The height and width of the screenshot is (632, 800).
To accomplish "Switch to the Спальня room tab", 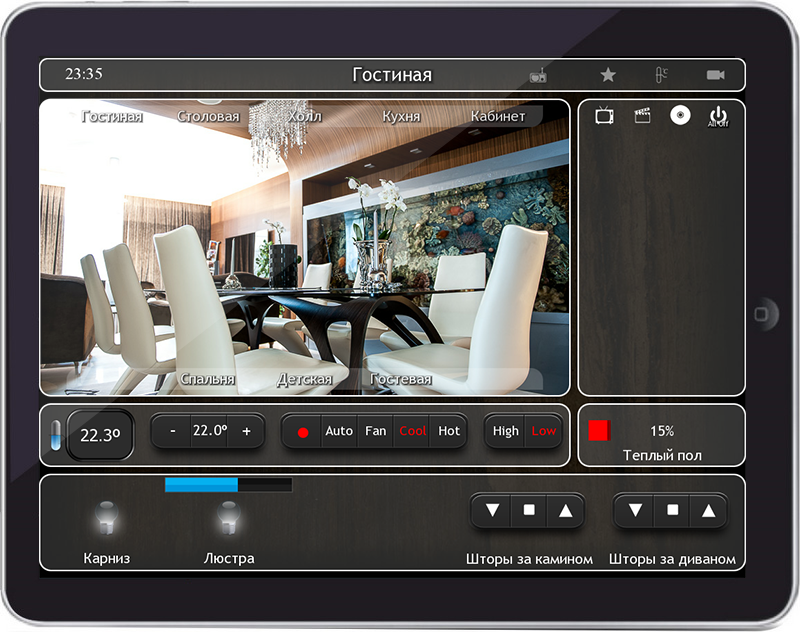I will point(207,380).
